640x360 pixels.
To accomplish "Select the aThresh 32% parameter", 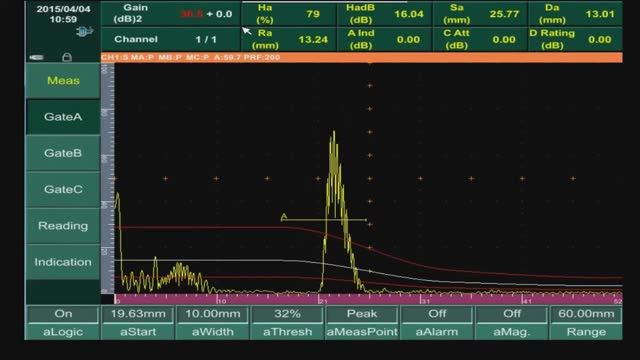I will click(287, 322).
